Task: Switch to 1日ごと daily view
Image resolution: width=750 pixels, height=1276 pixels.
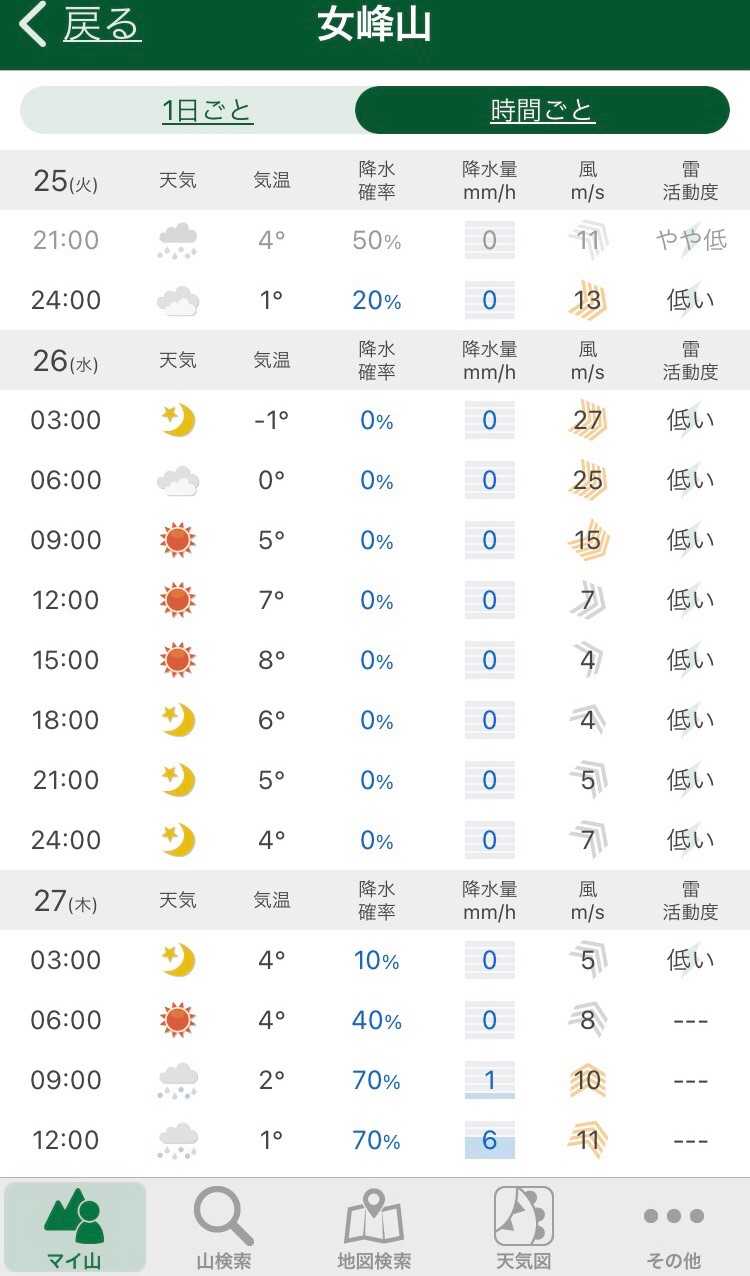Action: 208,110
